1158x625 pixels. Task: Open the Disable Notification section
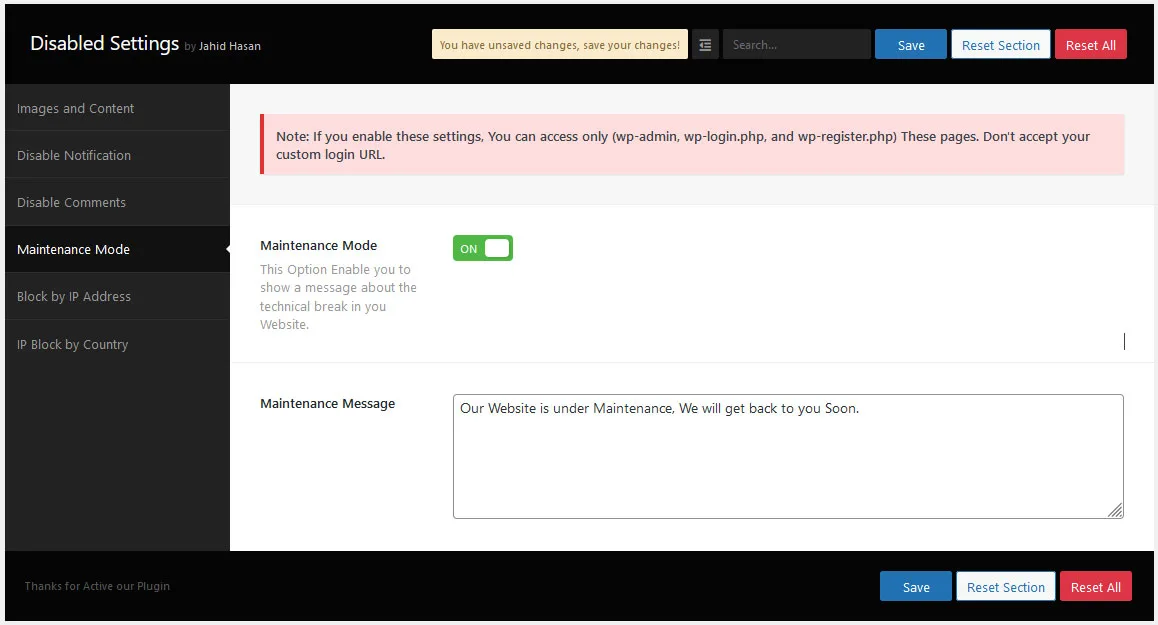(x=117, y=155)
